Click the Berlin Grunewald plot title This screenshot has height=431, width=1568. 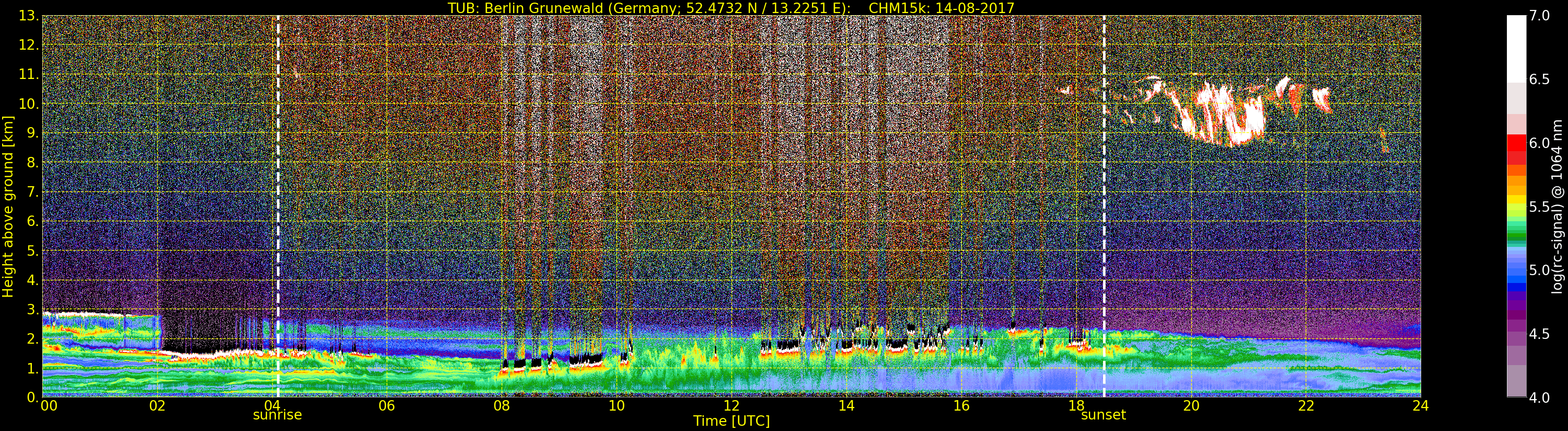(731, 8)
